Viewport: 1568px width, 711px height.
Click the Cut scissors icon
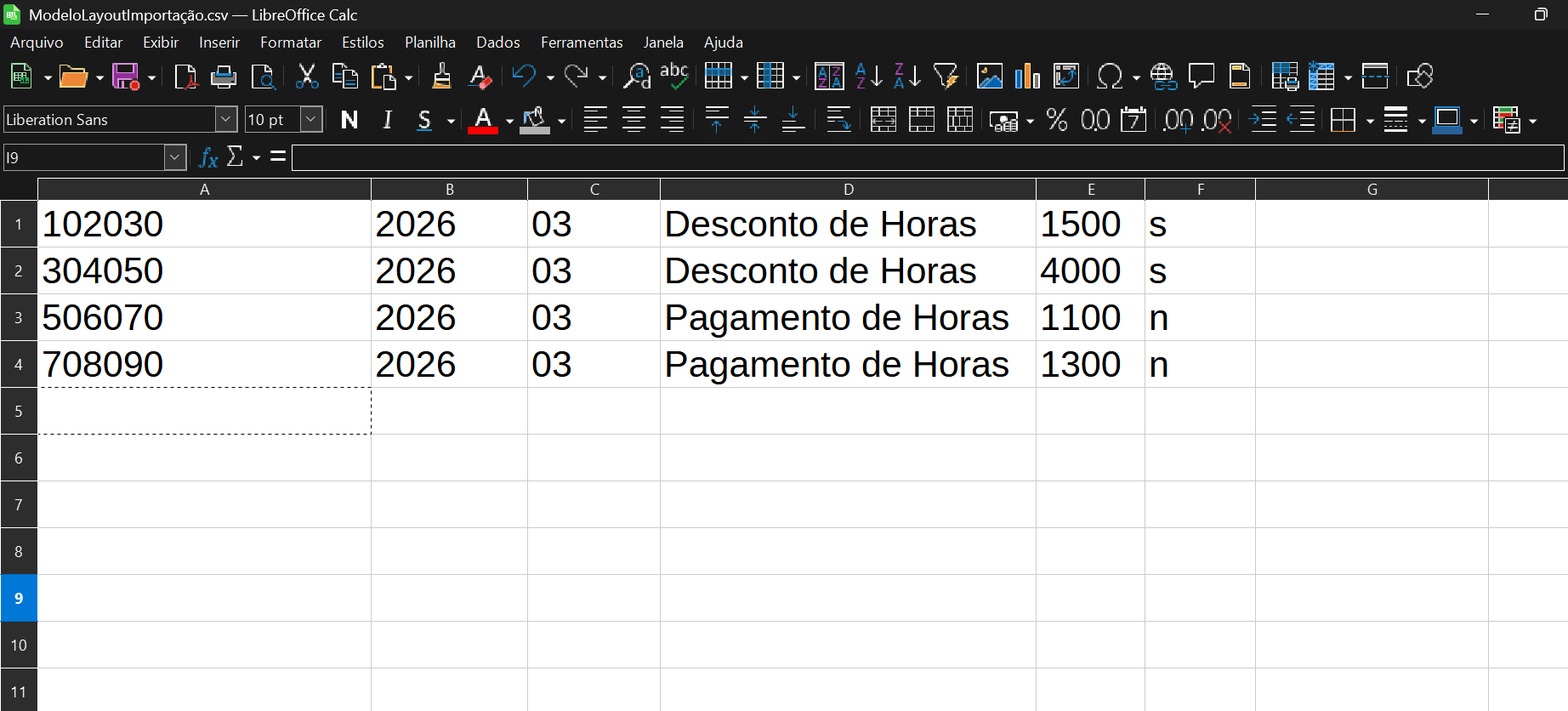[x=307, y=77]
